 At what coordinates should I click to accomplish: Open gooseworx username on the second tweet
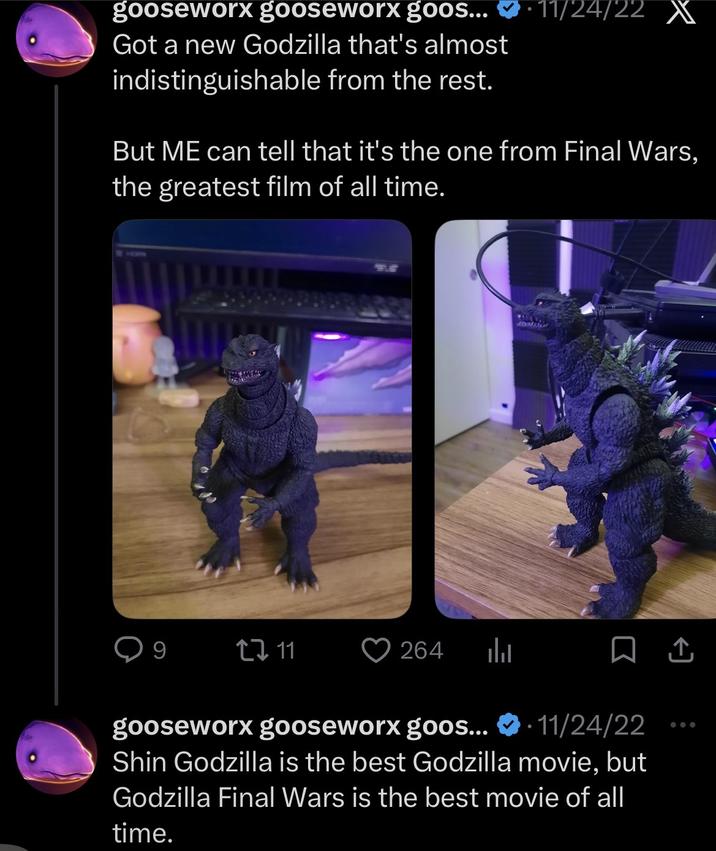coord(301,726)
